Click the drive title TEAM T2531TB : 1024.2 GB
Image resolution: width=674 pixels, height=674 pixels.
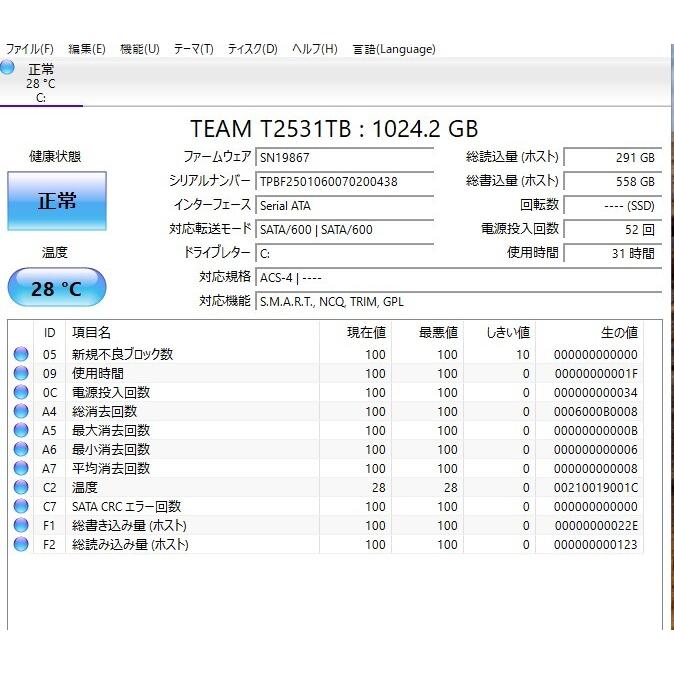point(334,129)
